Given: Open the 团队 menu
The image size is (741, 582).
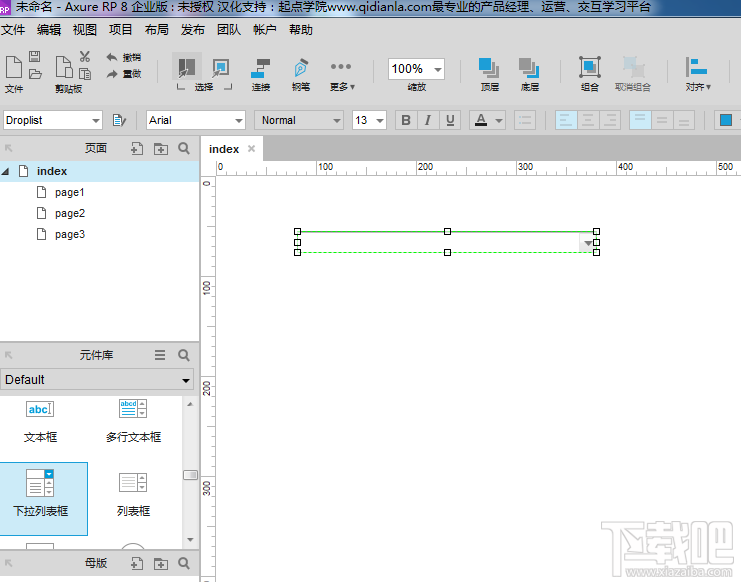Looking at the screenshot, I should (x=229, y=30).
